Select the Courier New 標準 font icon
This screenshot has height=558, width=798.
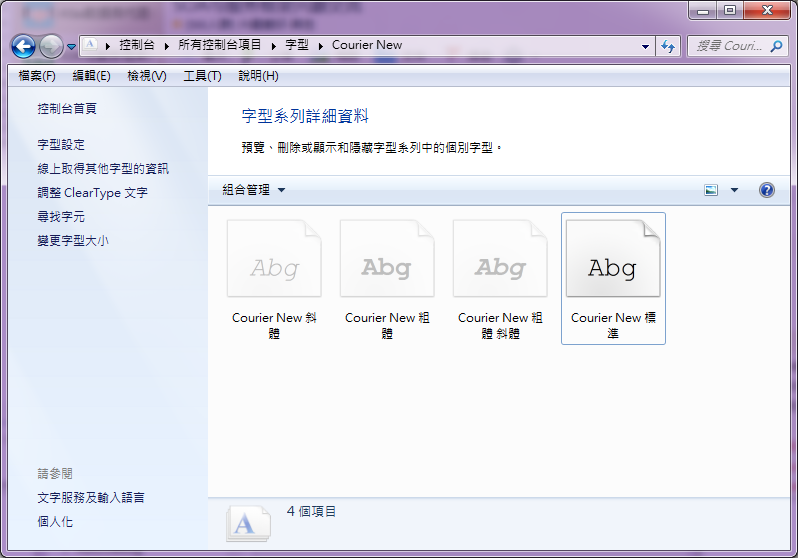click(613, 259)
